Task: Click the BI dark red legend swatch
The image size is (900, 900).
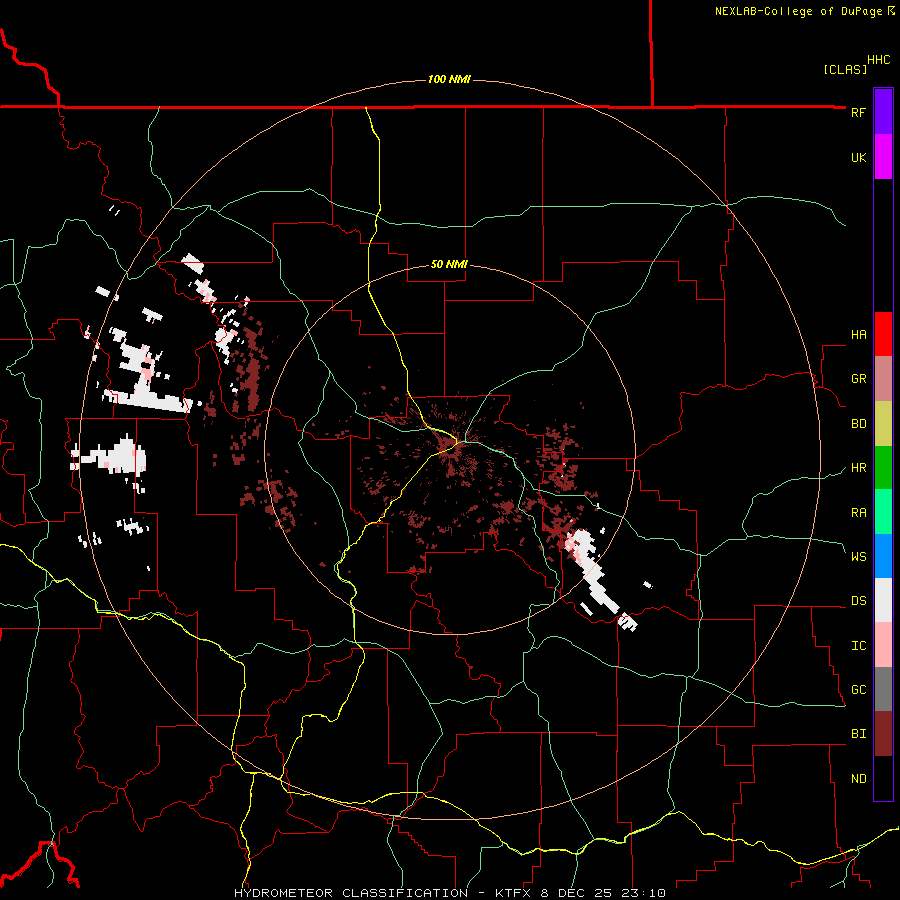Action: [x=883, y=734]
